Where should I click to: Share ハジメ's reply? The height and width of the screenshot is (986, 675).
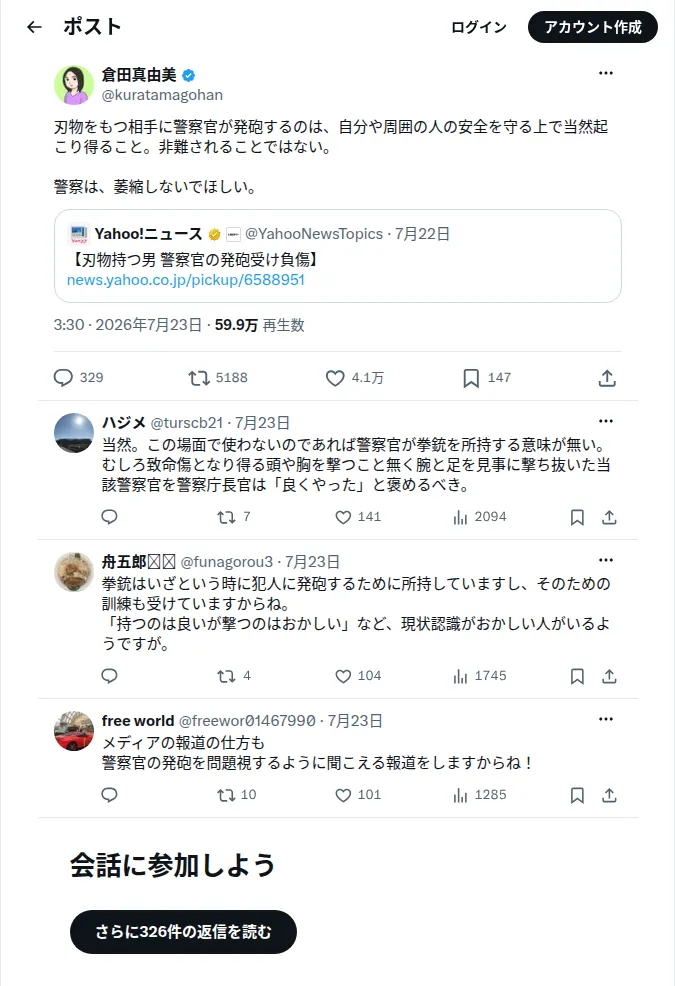click(609, 517)
